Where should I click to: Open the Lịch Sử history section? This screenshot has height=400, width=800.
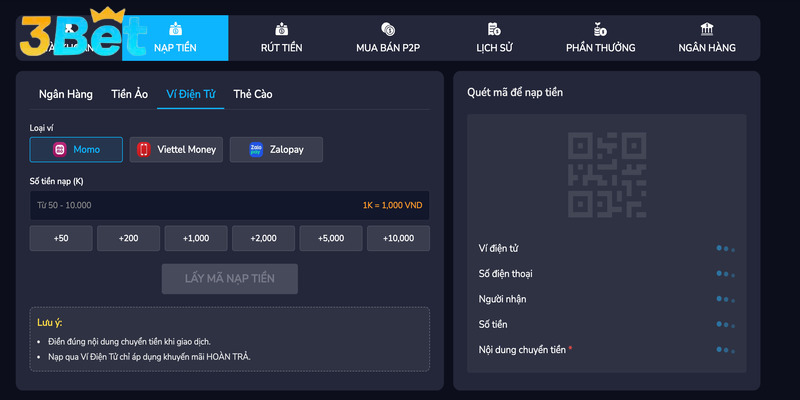click(x=494, y=38)
